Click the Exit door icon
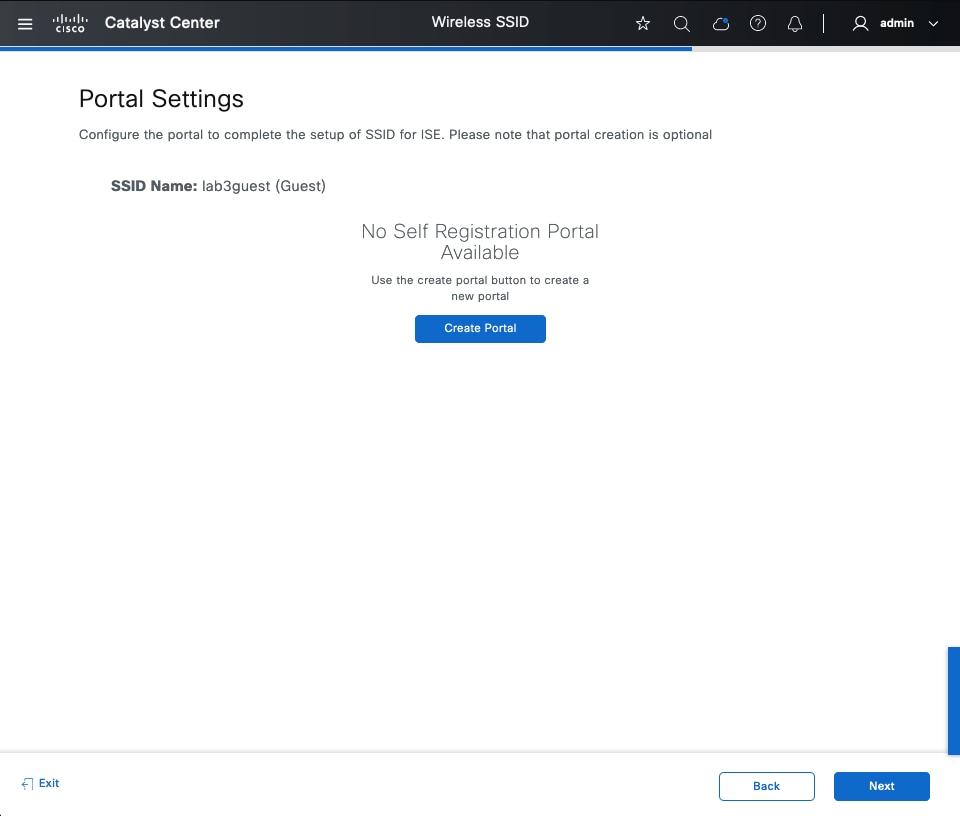 (27, 784)
